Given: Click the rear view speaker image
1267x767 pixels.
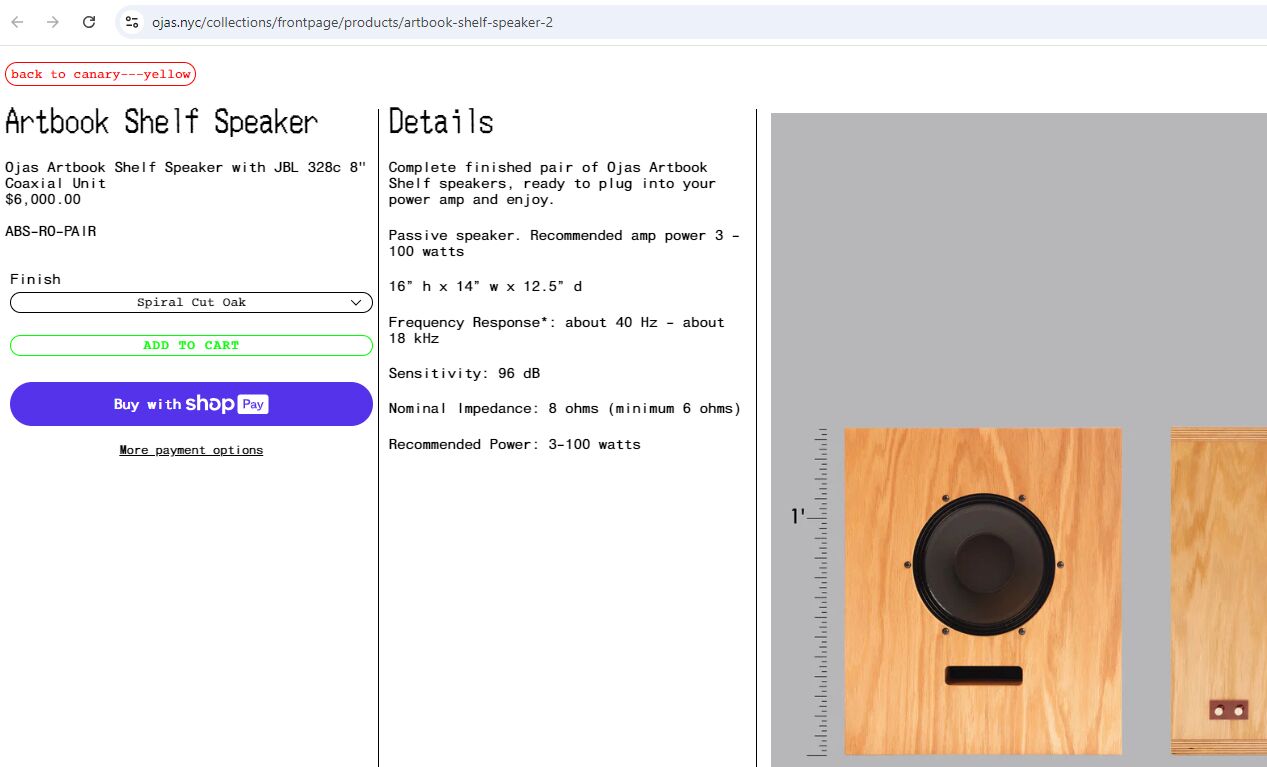Looking at the screenshot, I should point(1219,591).
